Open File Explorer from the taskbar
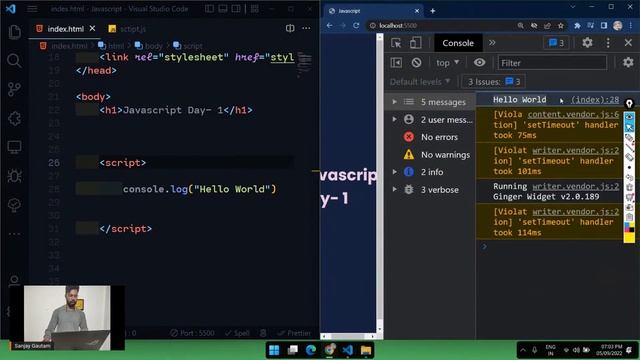This screenshot has width=640, height=360. pyautogui.click(x=366, y=350)
